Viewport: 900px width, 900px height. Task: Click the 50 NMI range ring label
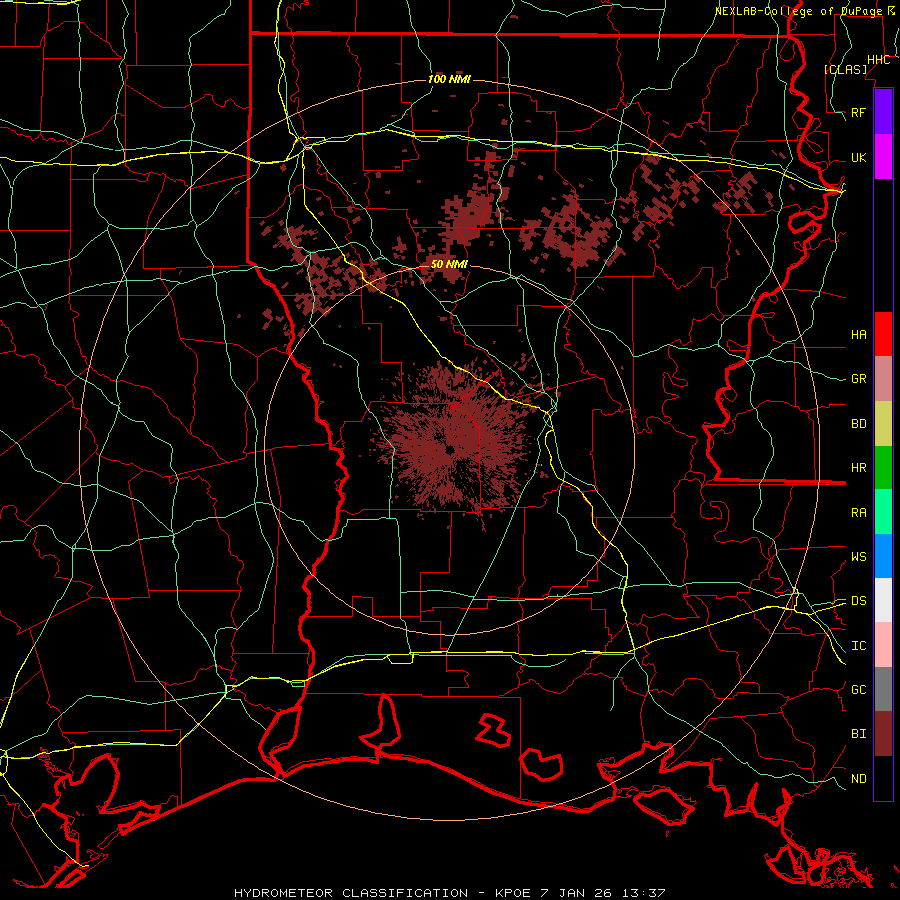pyautogui.click(x=449, y=264)
